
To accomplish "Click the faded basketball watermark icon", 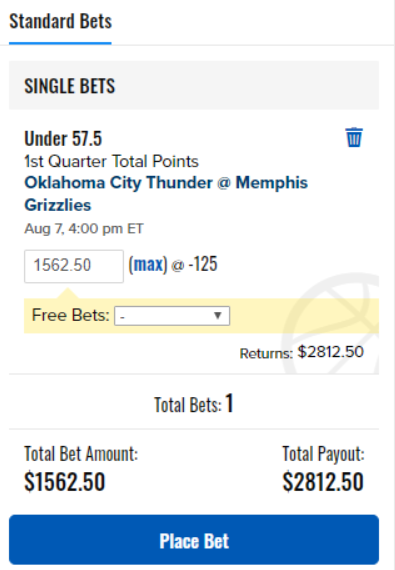I will (331, 324).
